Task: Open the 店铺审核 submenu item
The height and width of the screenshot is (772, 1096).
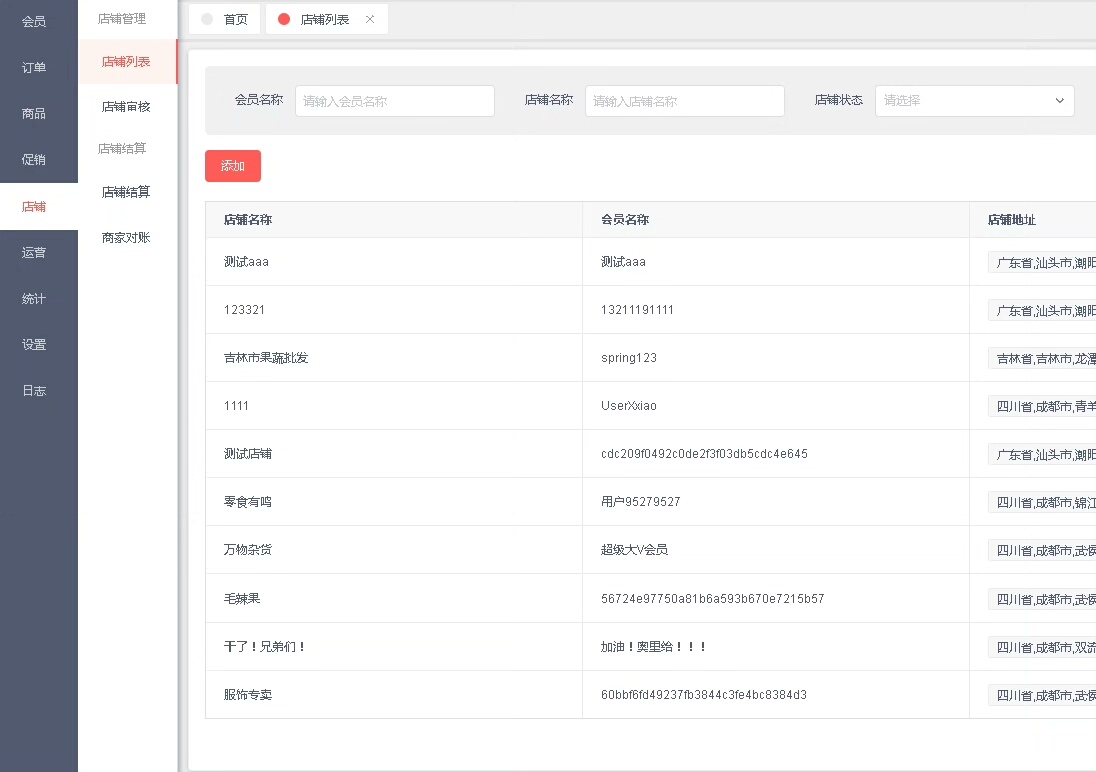Action: tap(126, 106)
